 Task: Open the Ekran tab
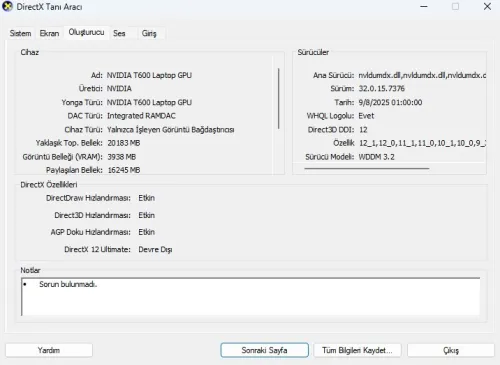pos(49,33)
